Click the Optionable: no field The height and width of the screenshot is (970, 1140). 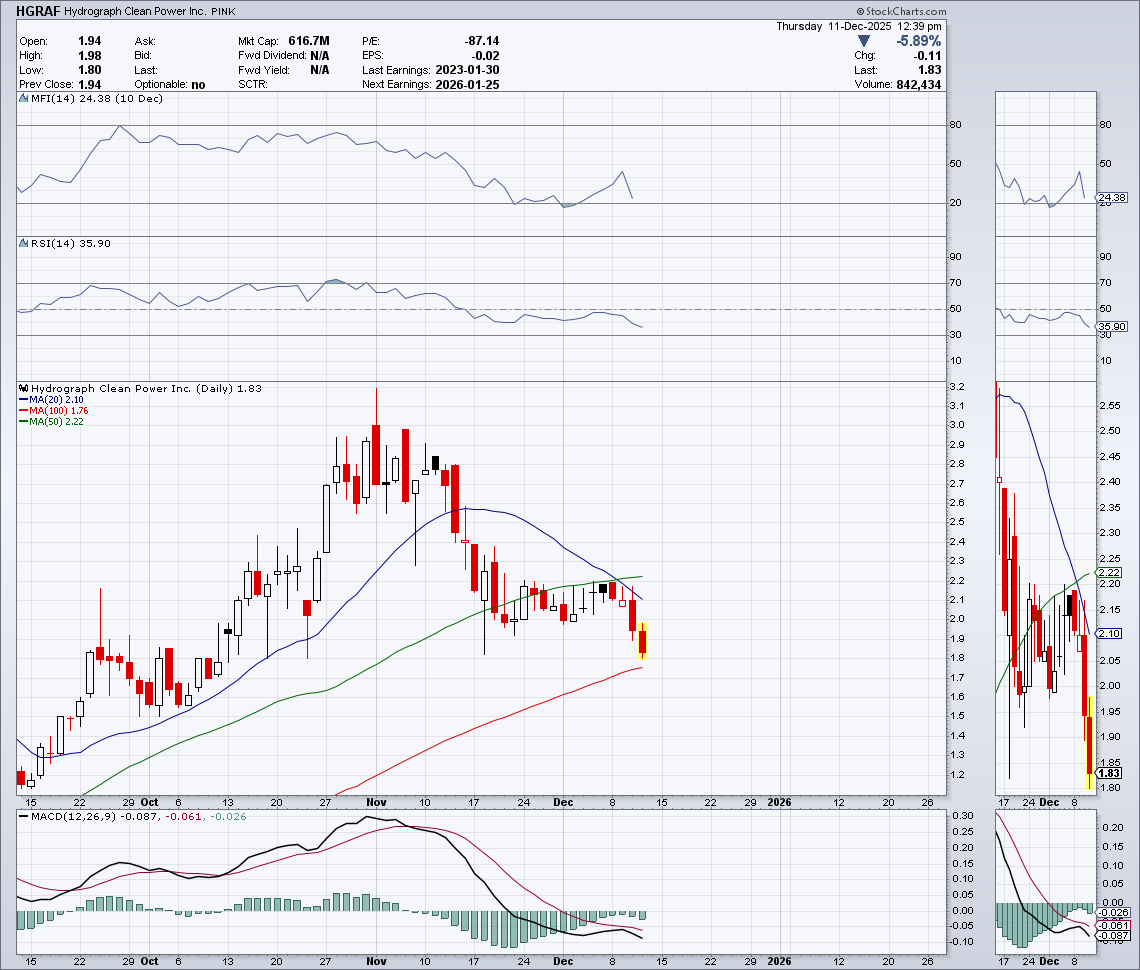(x=170, y=84)
